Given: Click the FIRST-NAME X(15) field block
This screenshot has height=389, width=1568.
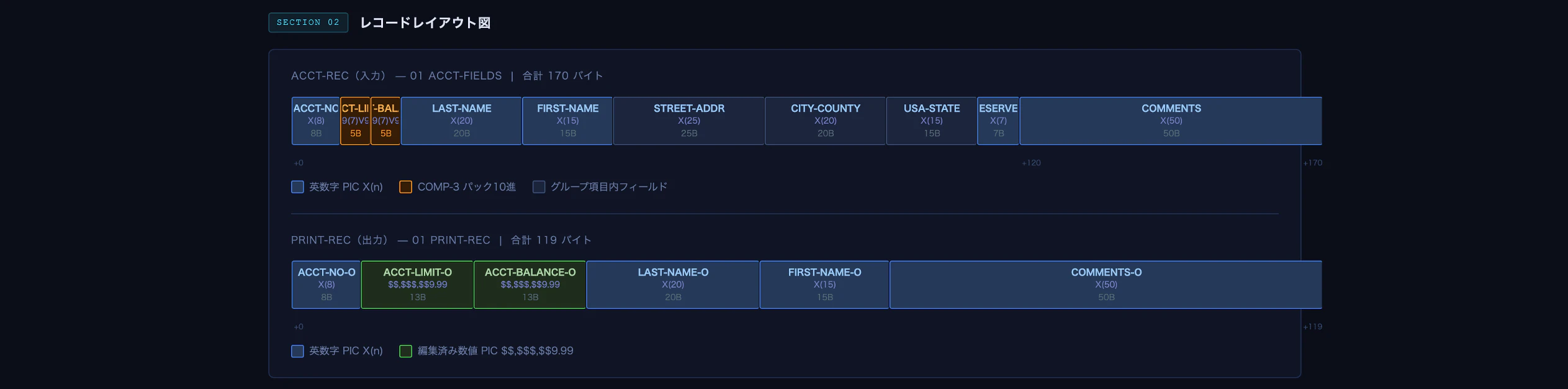Looking at the screenshot, I should (567, 121).
